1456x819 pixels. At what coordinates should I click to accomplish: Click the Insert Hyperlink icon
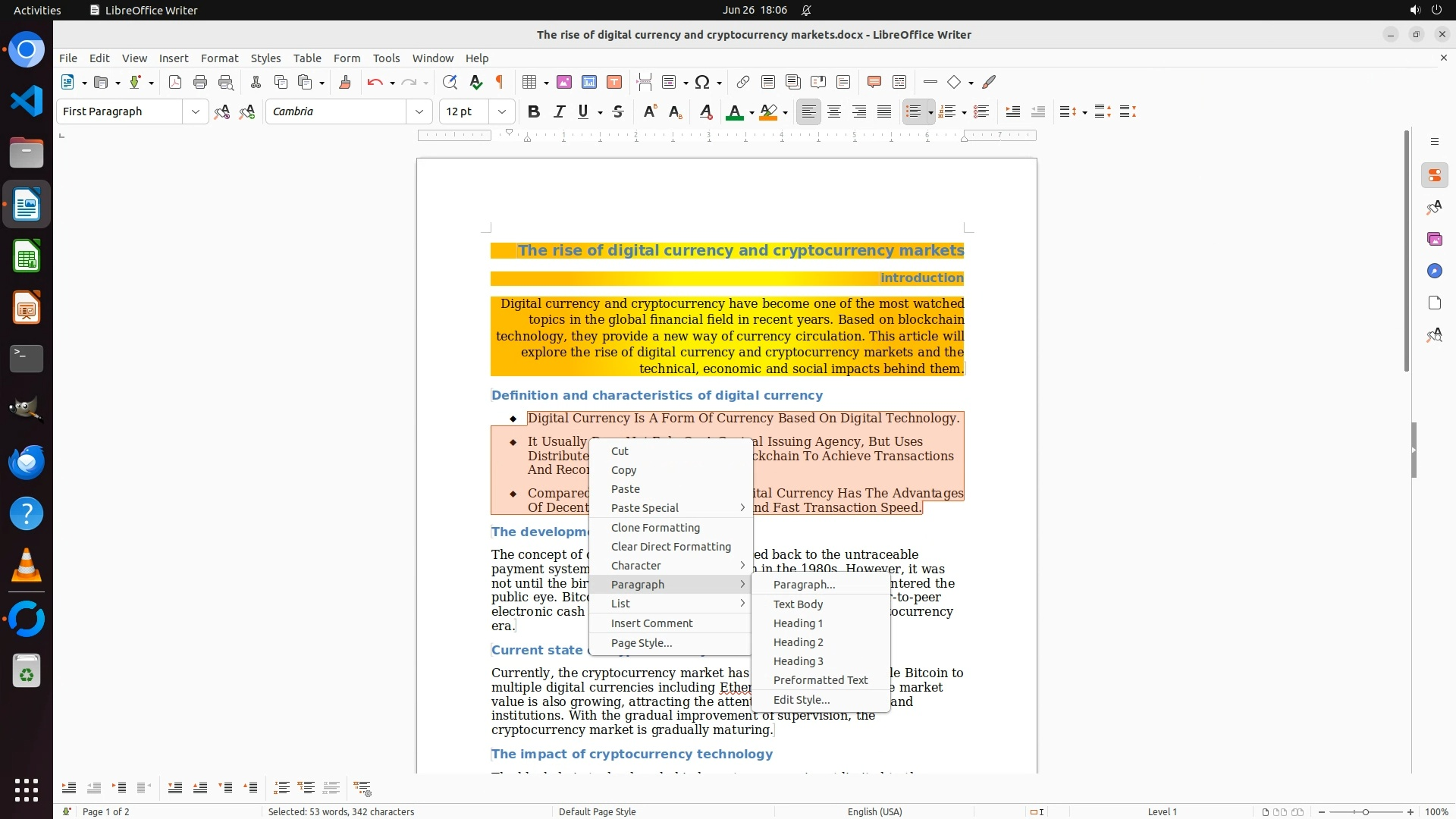[x=743, y=82]
